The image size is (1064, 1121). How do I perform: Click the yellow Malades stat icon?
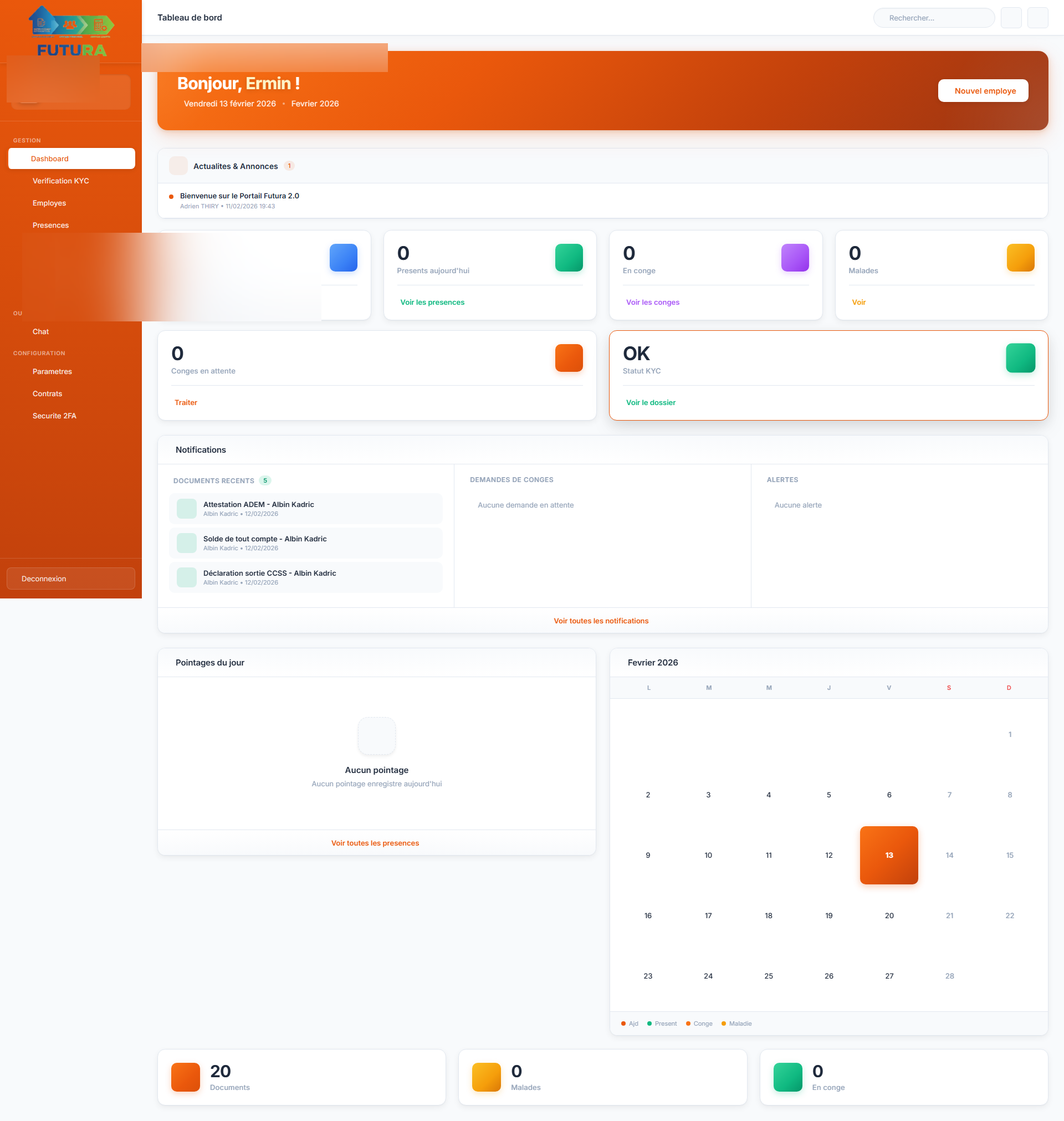pyautogui.click(x=1020, y=258)
